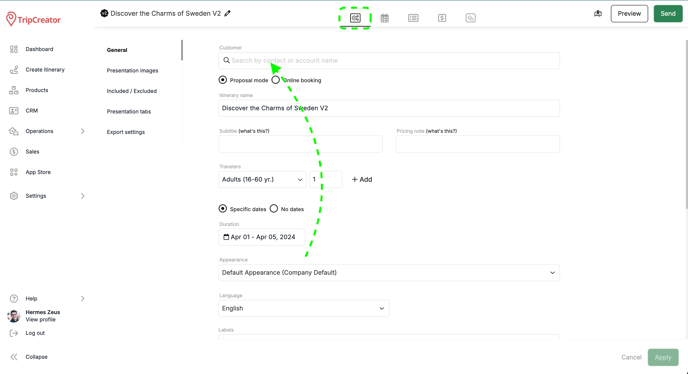
Task: Open the Export settings section
Action: point(125,132)
